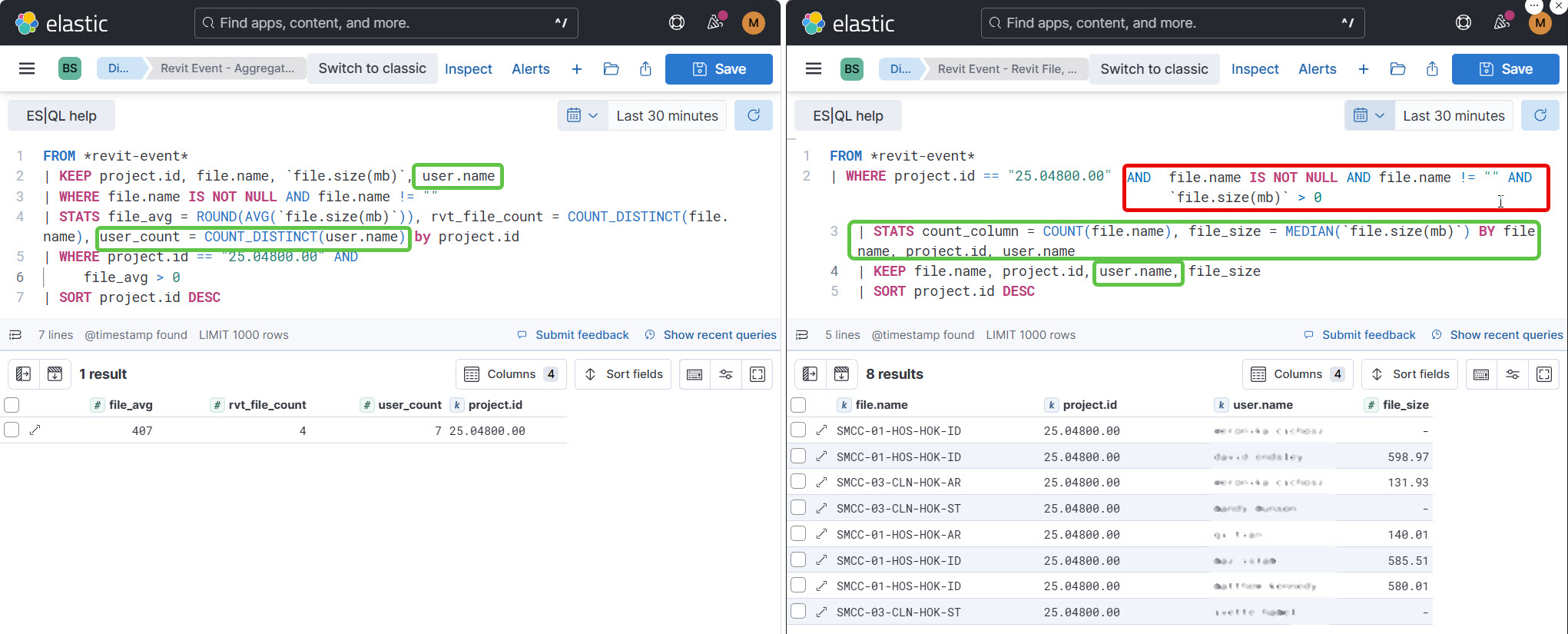The height and width of the screenshot is (634, 1568).
Task: Open the Inspect menu in the right window
Action: click(1255, 69)
